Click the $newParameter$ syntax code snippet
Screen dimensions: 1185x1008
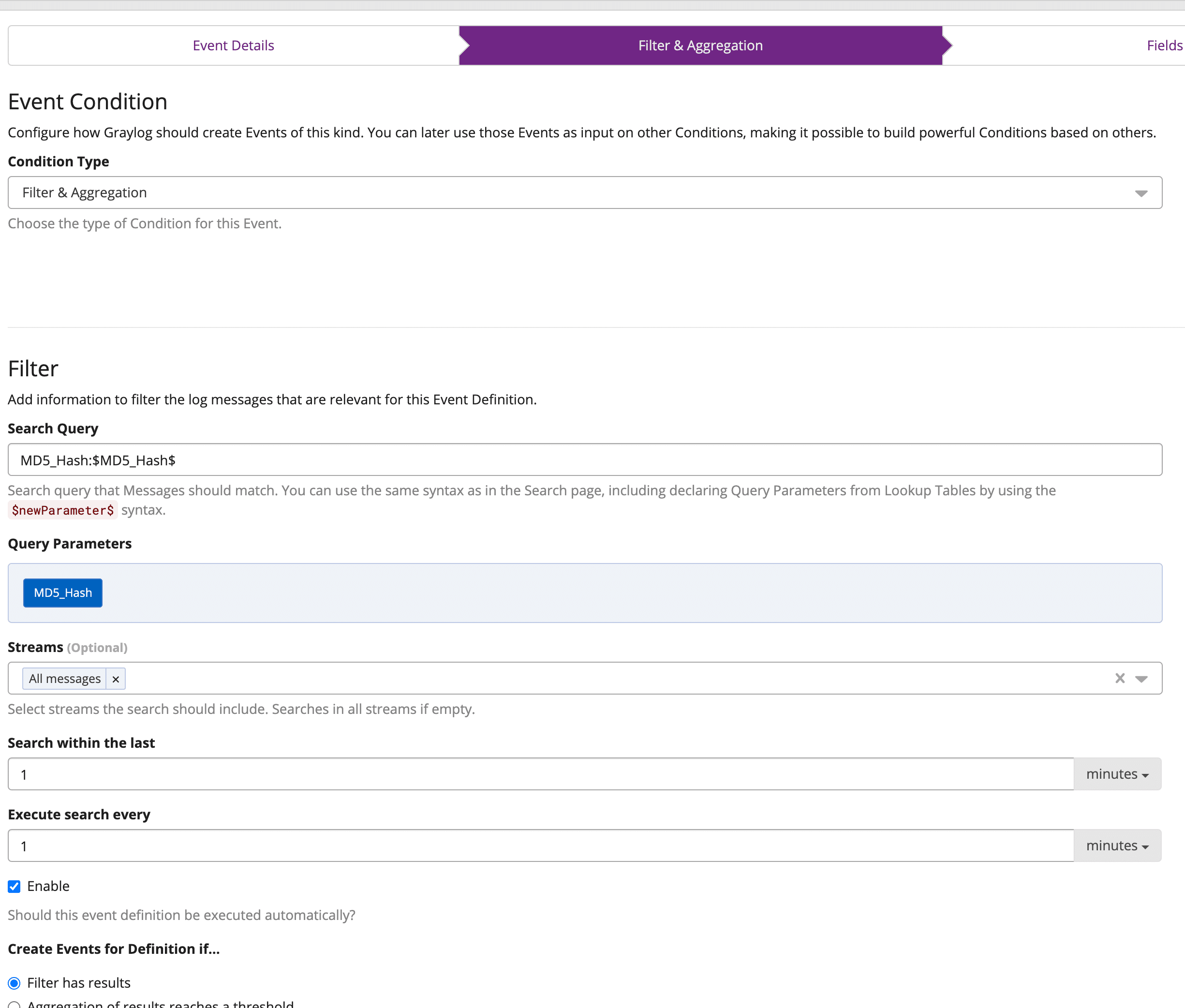click(63, 510)
